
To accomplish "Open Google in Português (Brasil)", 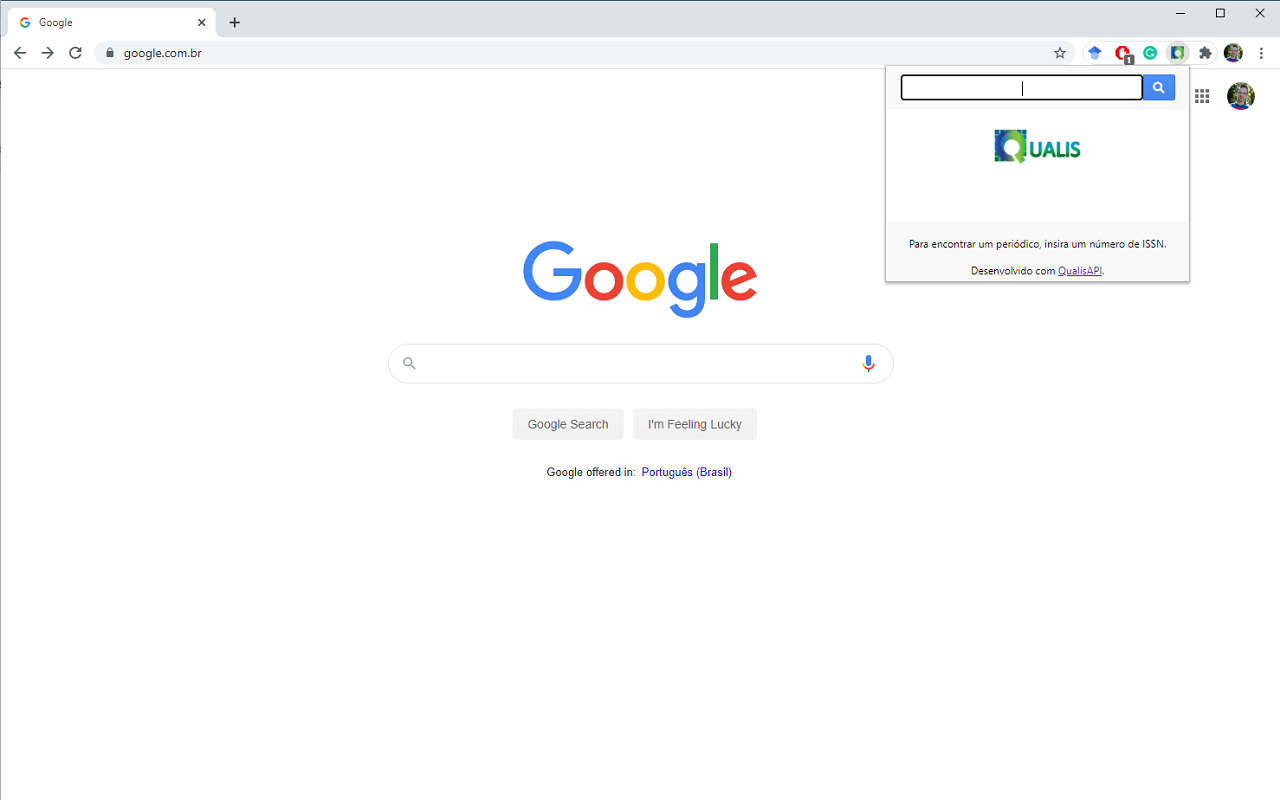I will click(686, 471).
